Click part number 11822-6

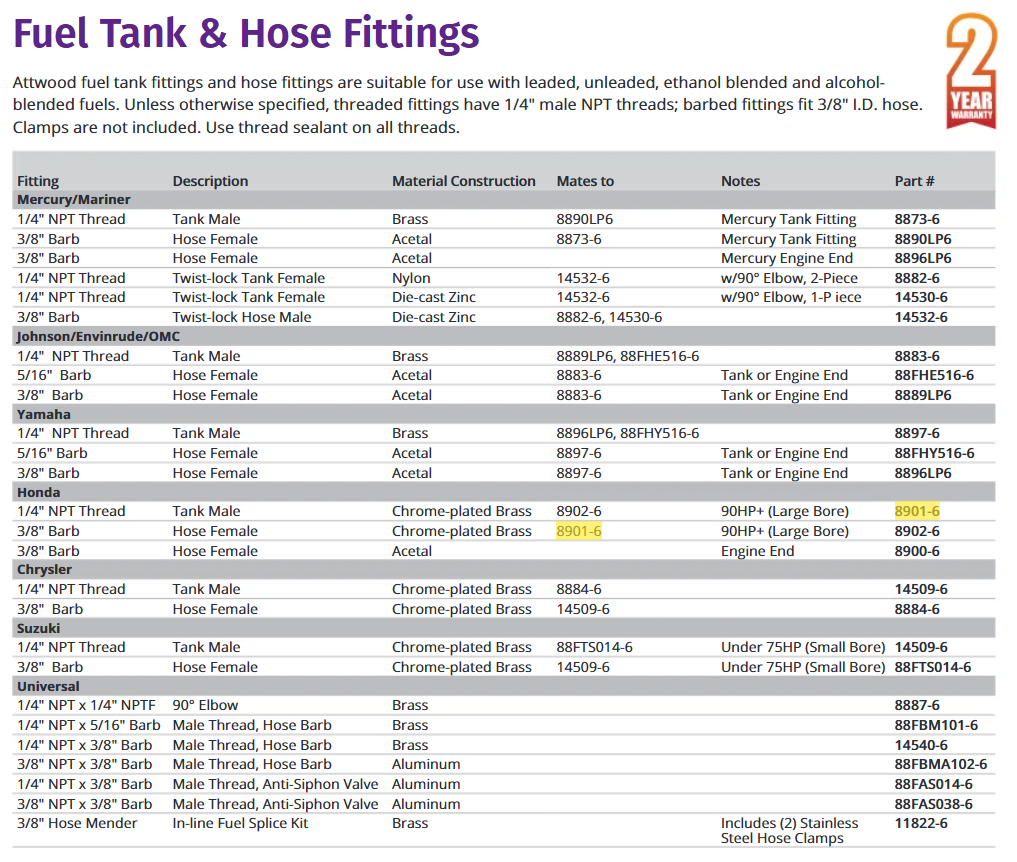pos(920,823)
